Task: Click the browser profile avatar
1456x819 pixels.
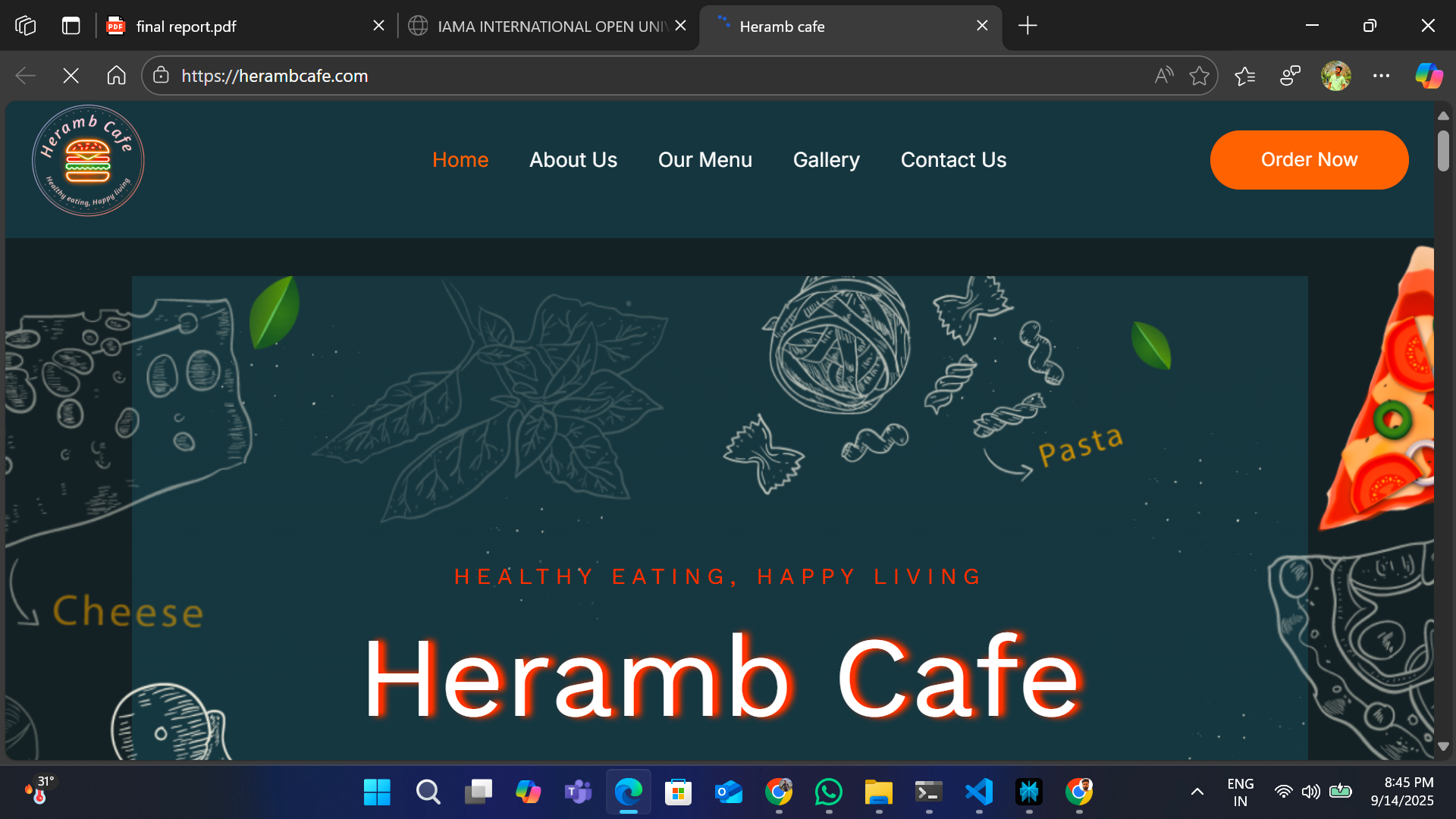Action: click(1336, 76)
